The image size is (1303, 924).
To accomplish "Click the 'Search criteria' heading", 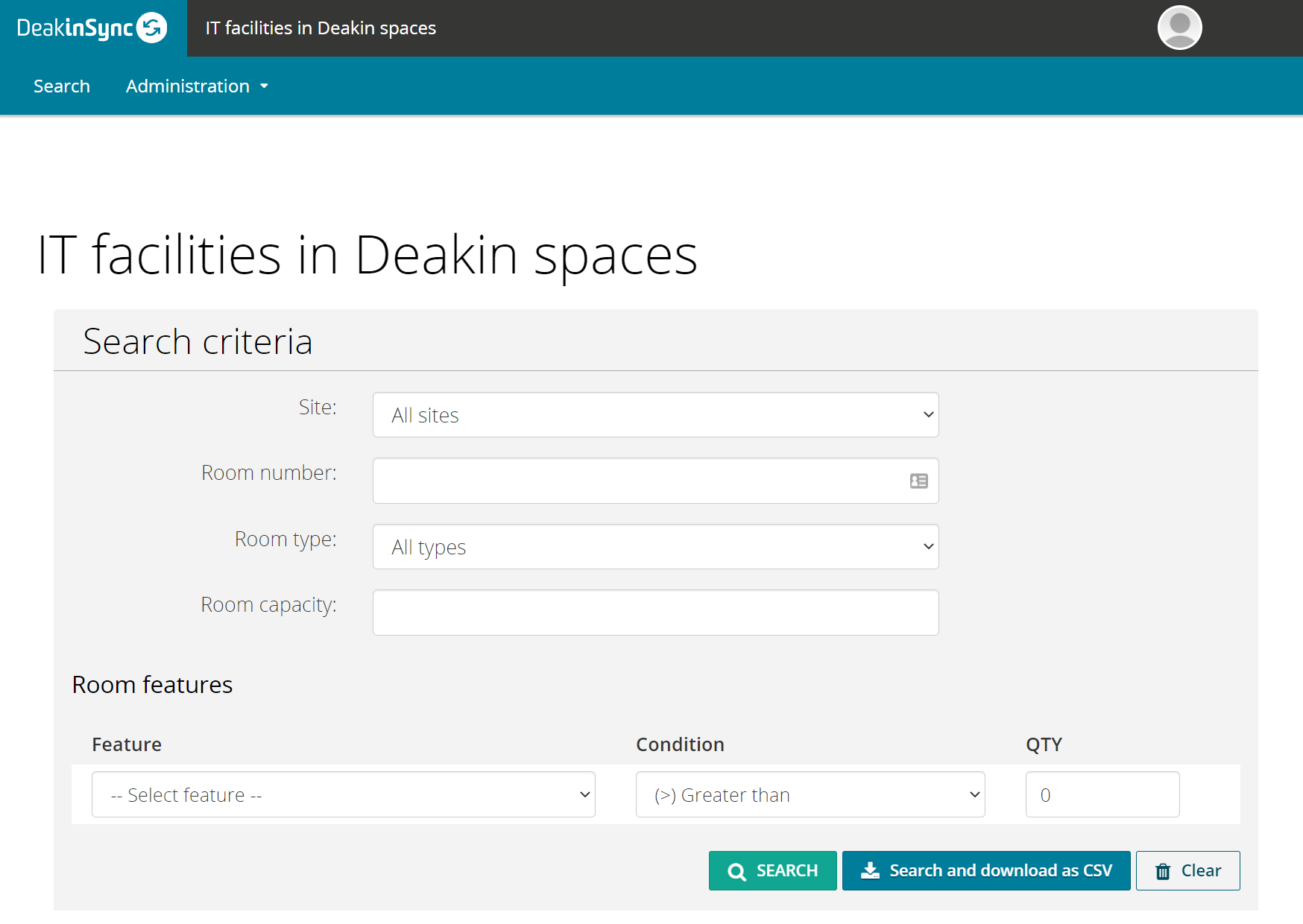I will point(198,342).
